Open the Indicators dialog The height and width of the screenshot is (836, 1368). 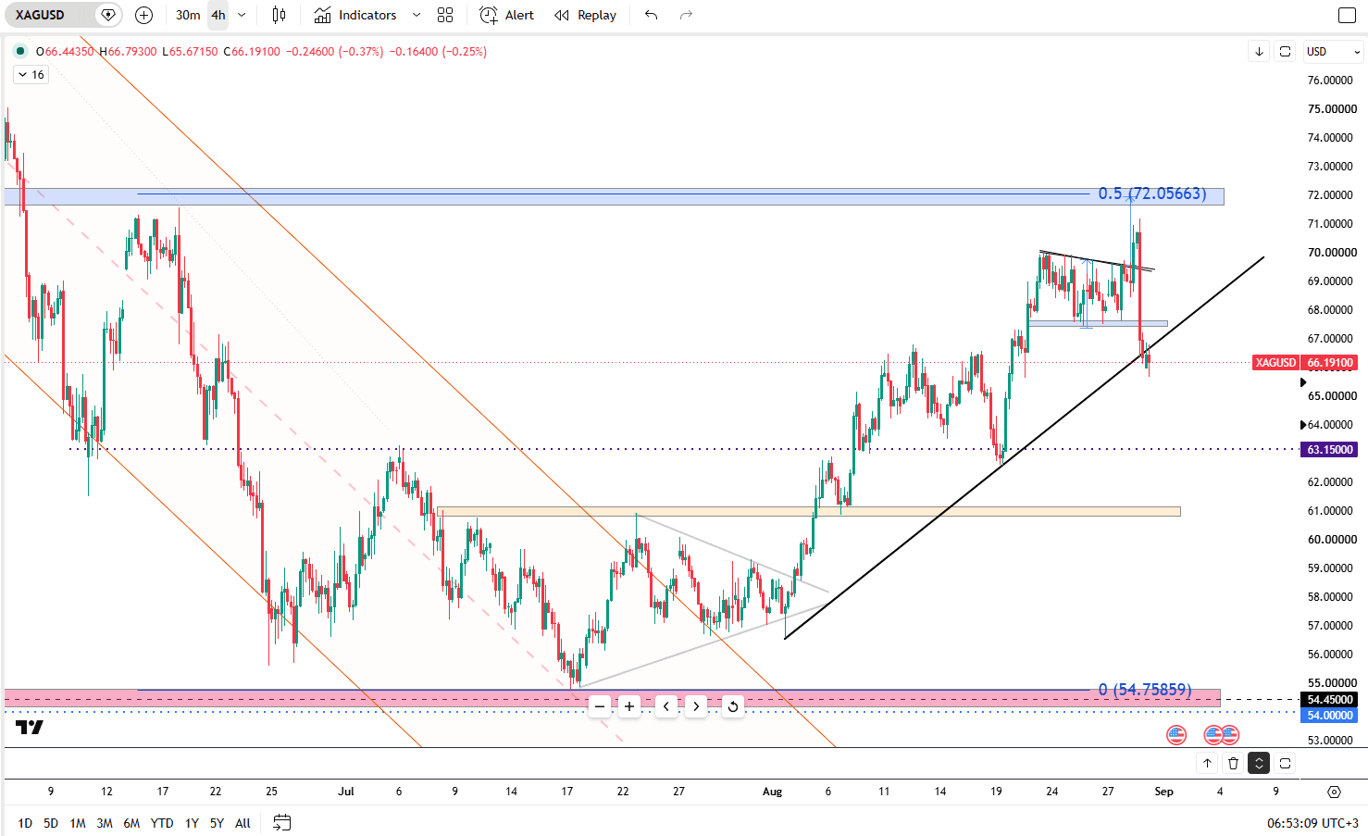click(x=355, y=15)
